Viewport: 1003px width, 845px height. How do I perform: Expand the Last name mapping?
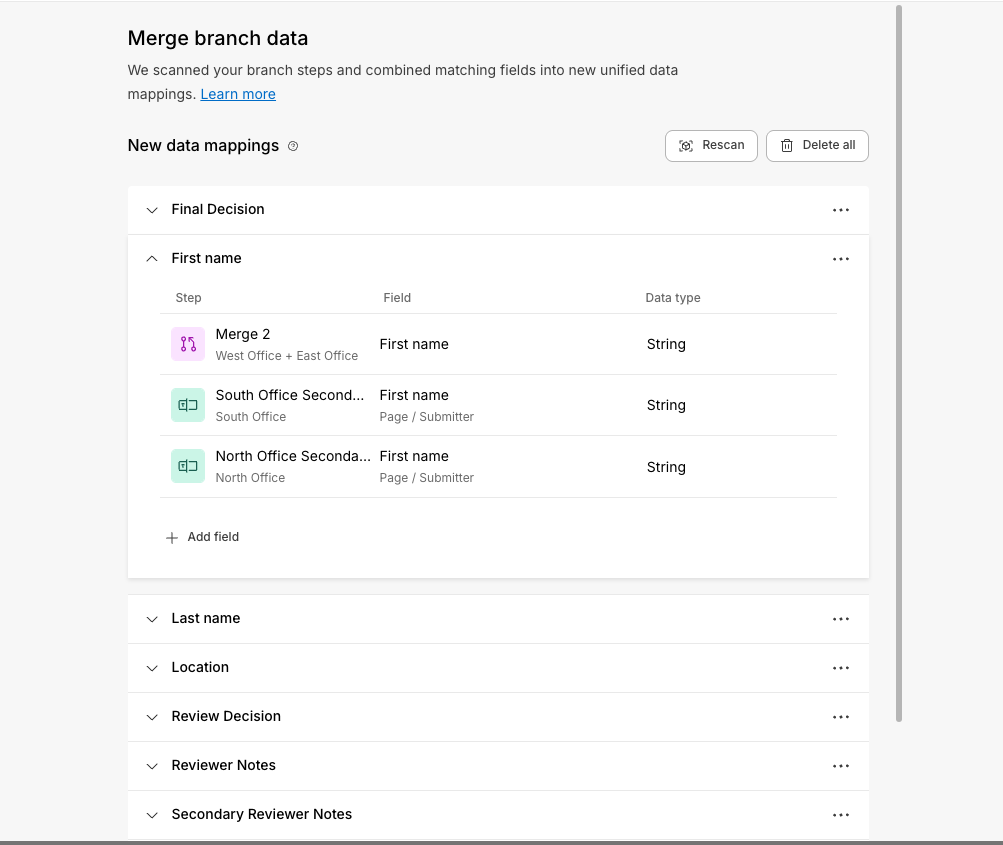[152, 619]
